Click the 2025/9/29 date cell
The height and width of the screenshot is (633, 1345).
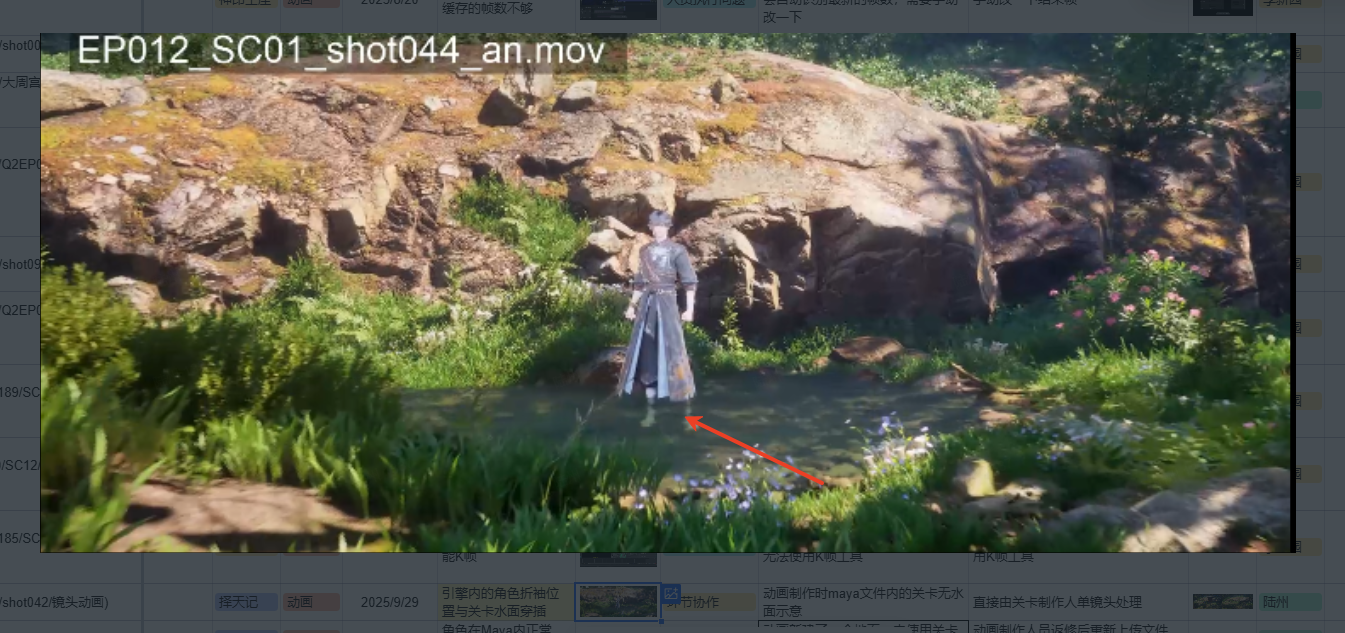(390, 602)
